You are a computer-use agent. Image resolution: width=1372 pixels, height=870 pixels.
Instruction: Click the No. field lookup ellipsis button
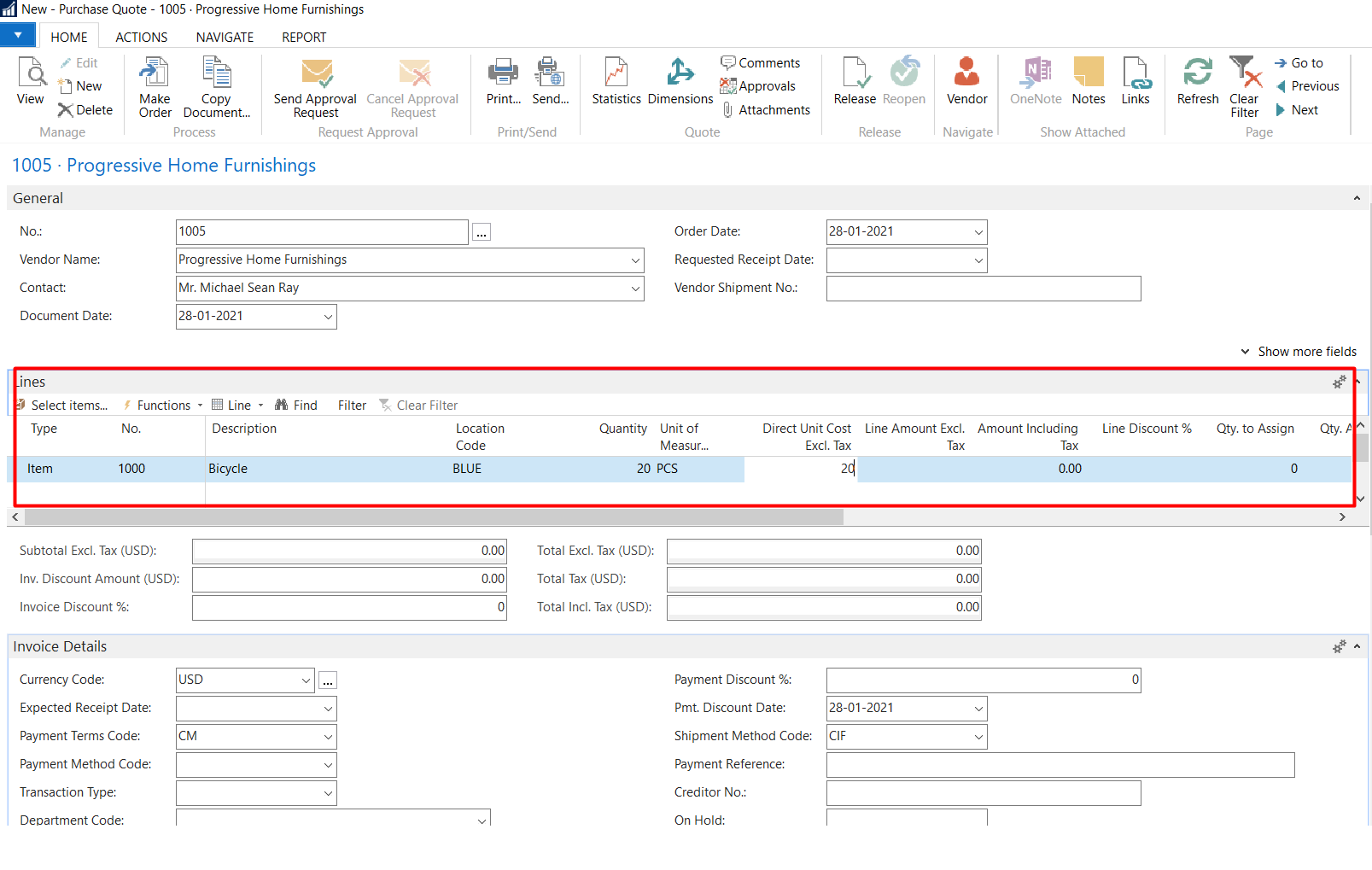tap(482, 232)
